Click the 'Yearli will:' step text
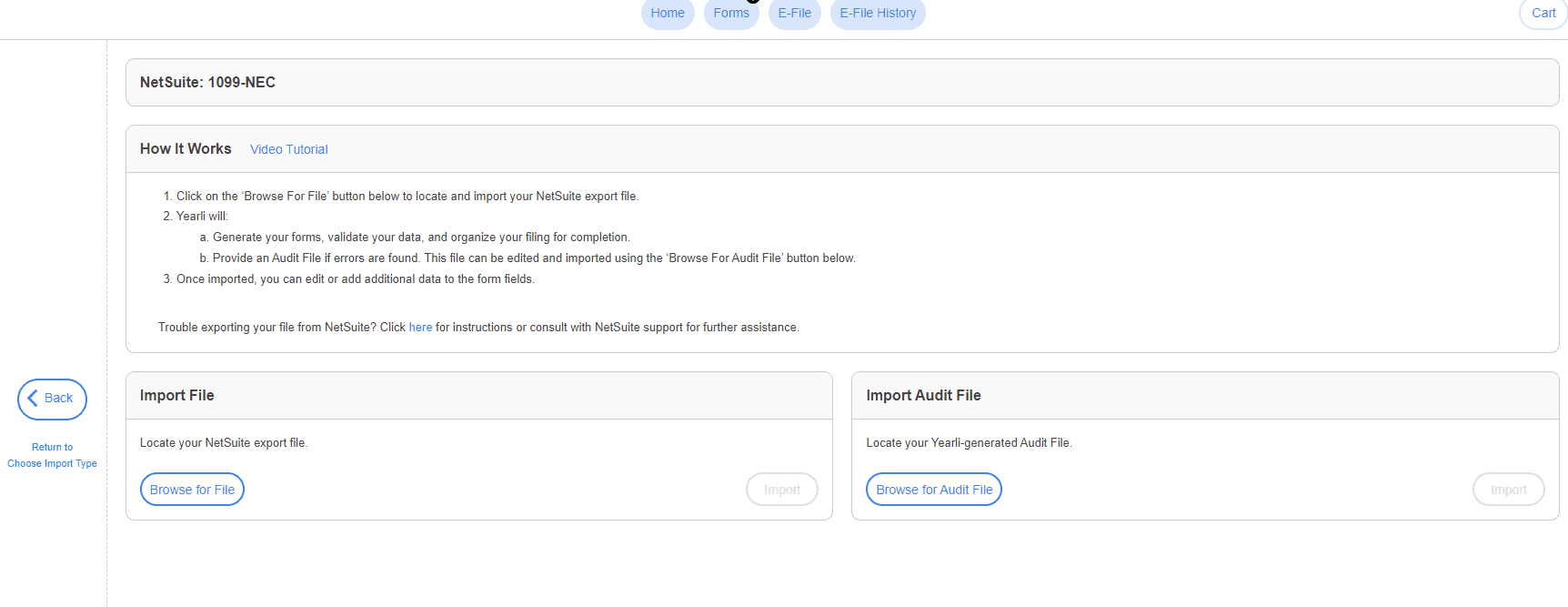1568x607 pixels. point(202,217)
